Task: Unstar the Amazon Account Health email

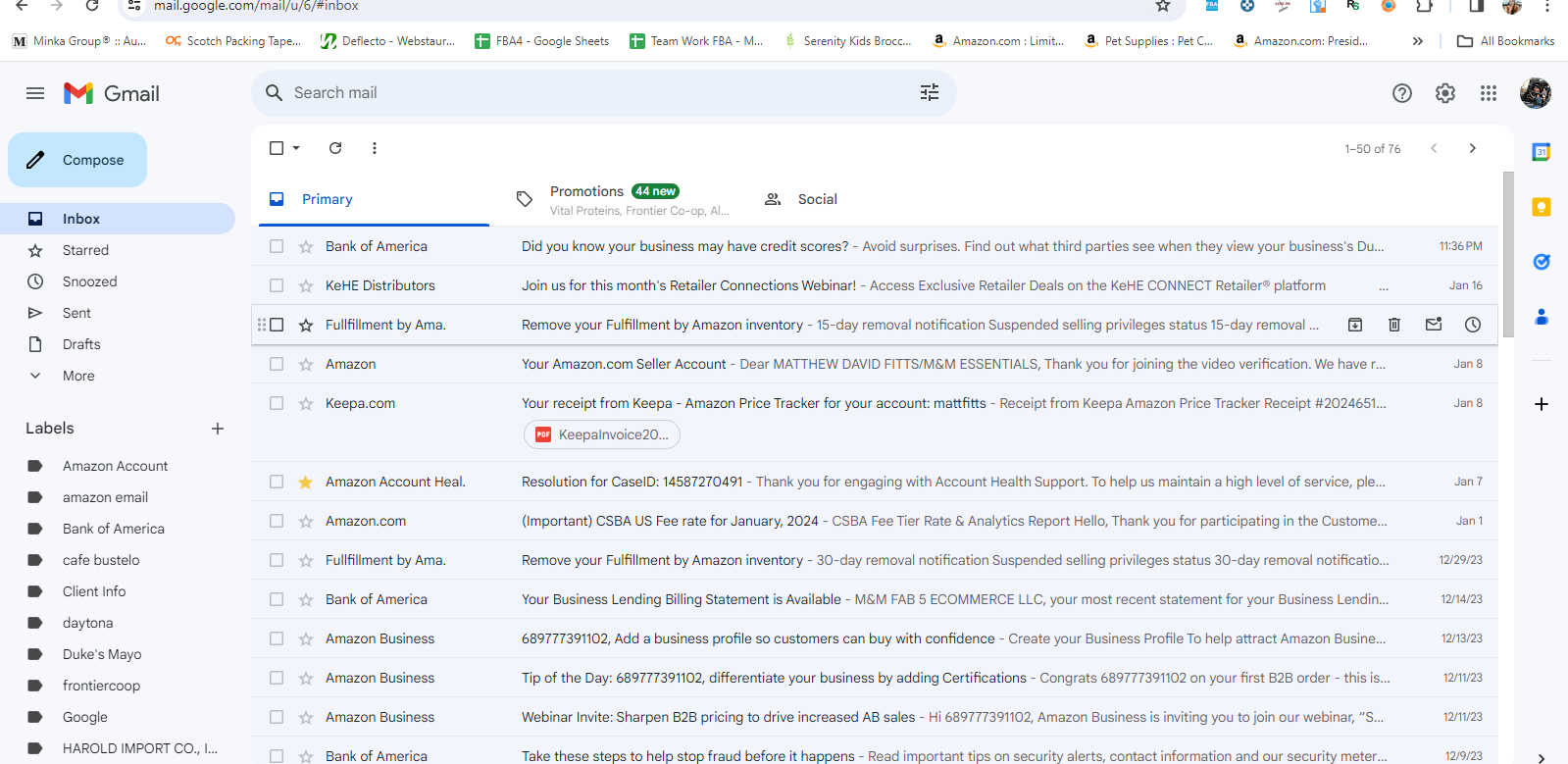Action: [306, 482]
